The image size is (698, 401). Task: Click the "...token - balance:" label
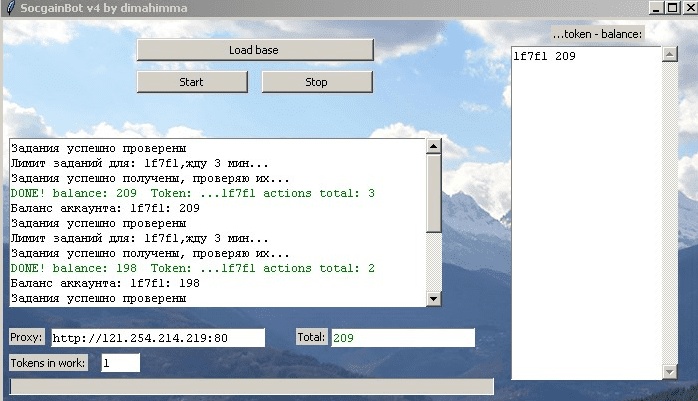click(x=597, y=33)
